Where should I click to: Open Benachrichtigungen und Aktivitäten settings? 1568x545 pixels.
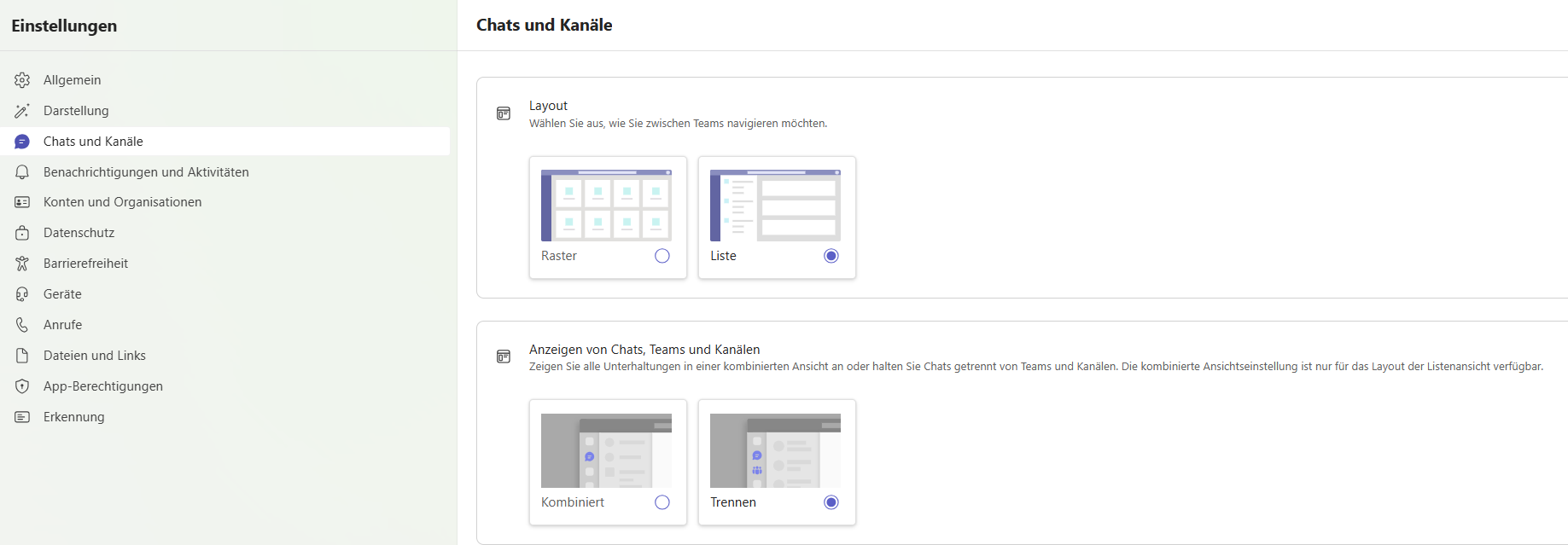pyautogui.click(x=225, y=172)
